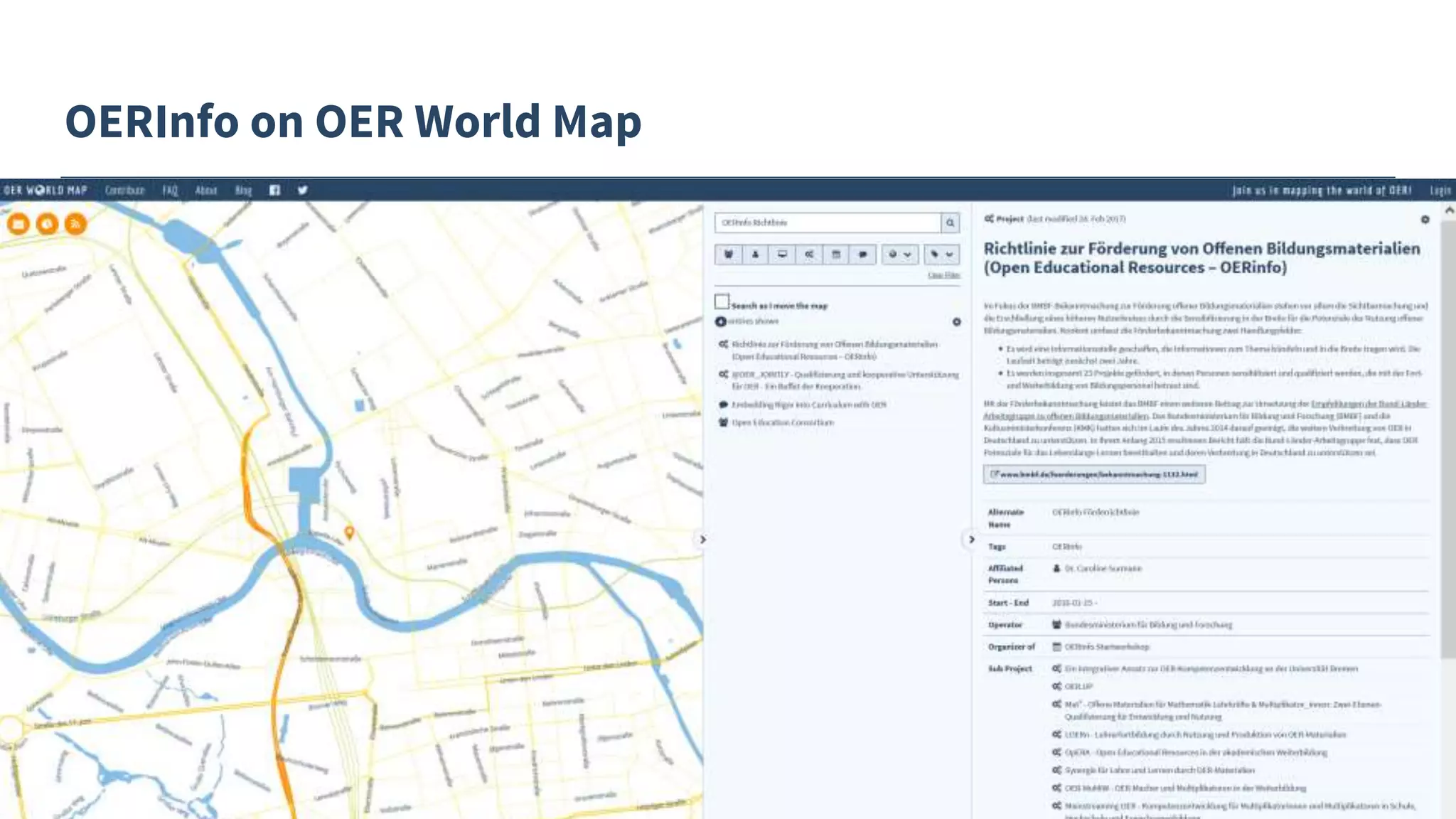Open the Blog link

[244, 191]
